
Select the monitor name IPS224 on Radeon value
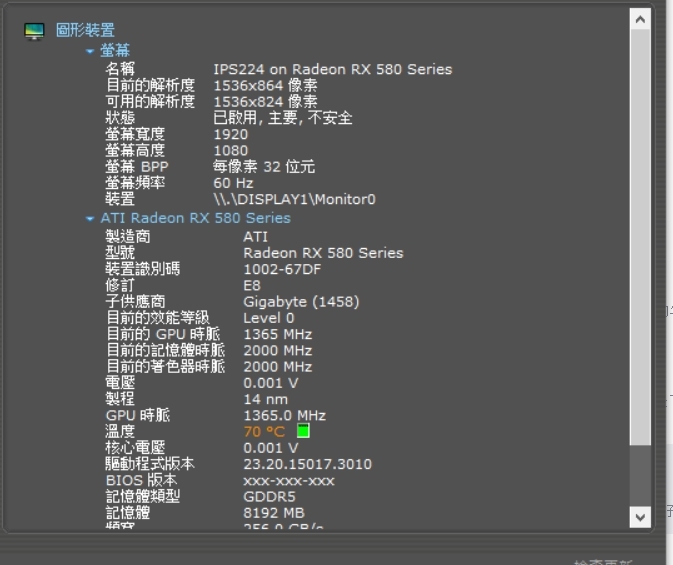point(333,69)
